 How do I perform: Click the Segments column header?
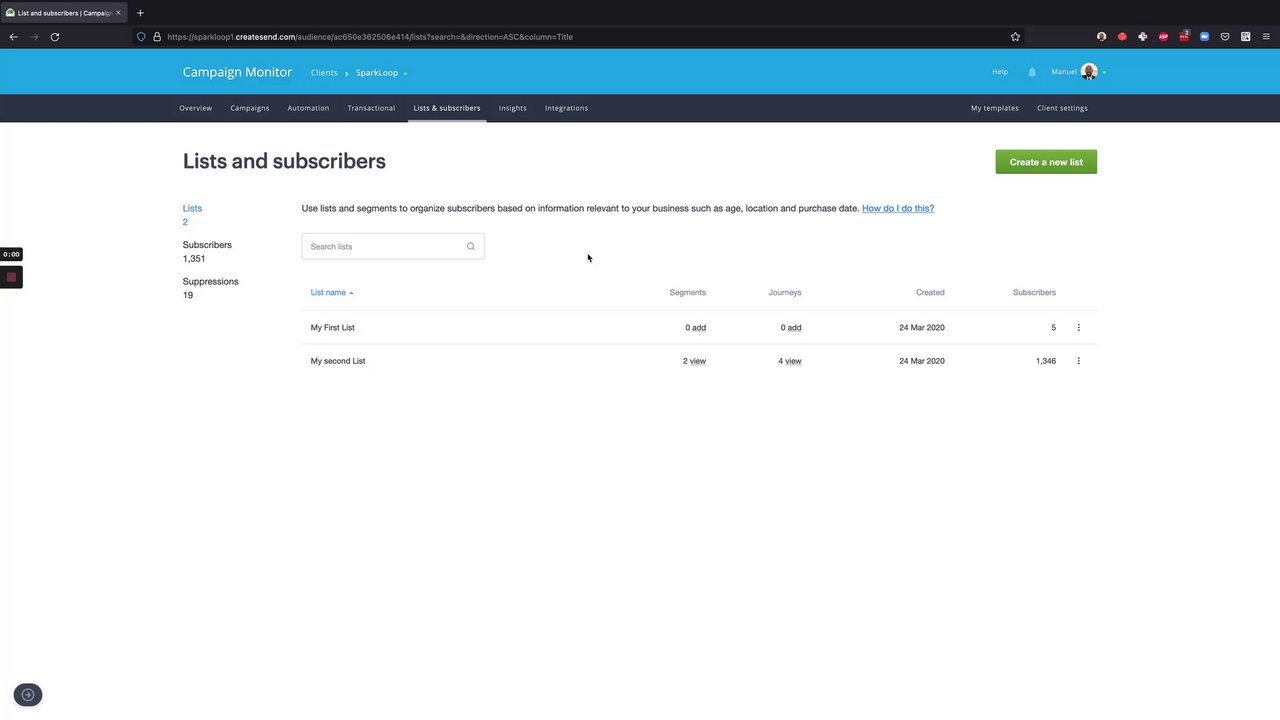pos(688,293)
